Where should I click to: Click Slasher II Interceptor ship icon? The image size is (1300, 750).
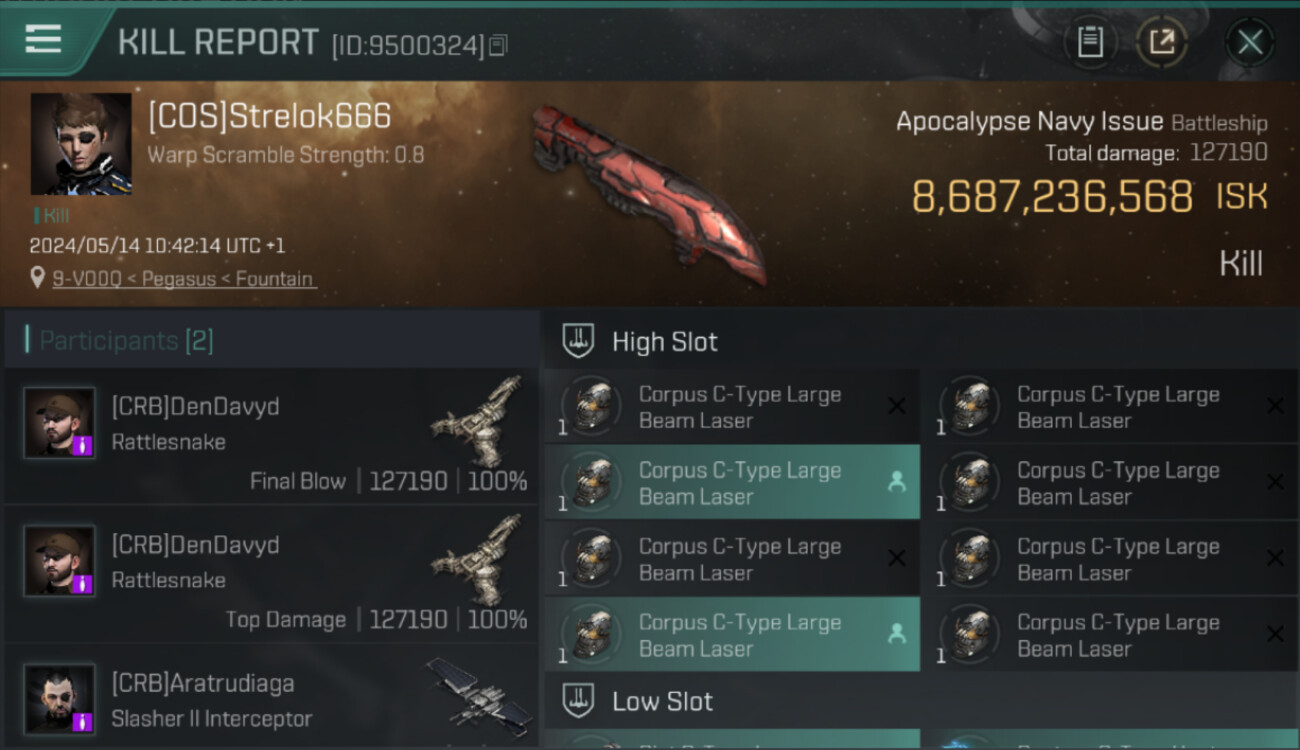480,693
